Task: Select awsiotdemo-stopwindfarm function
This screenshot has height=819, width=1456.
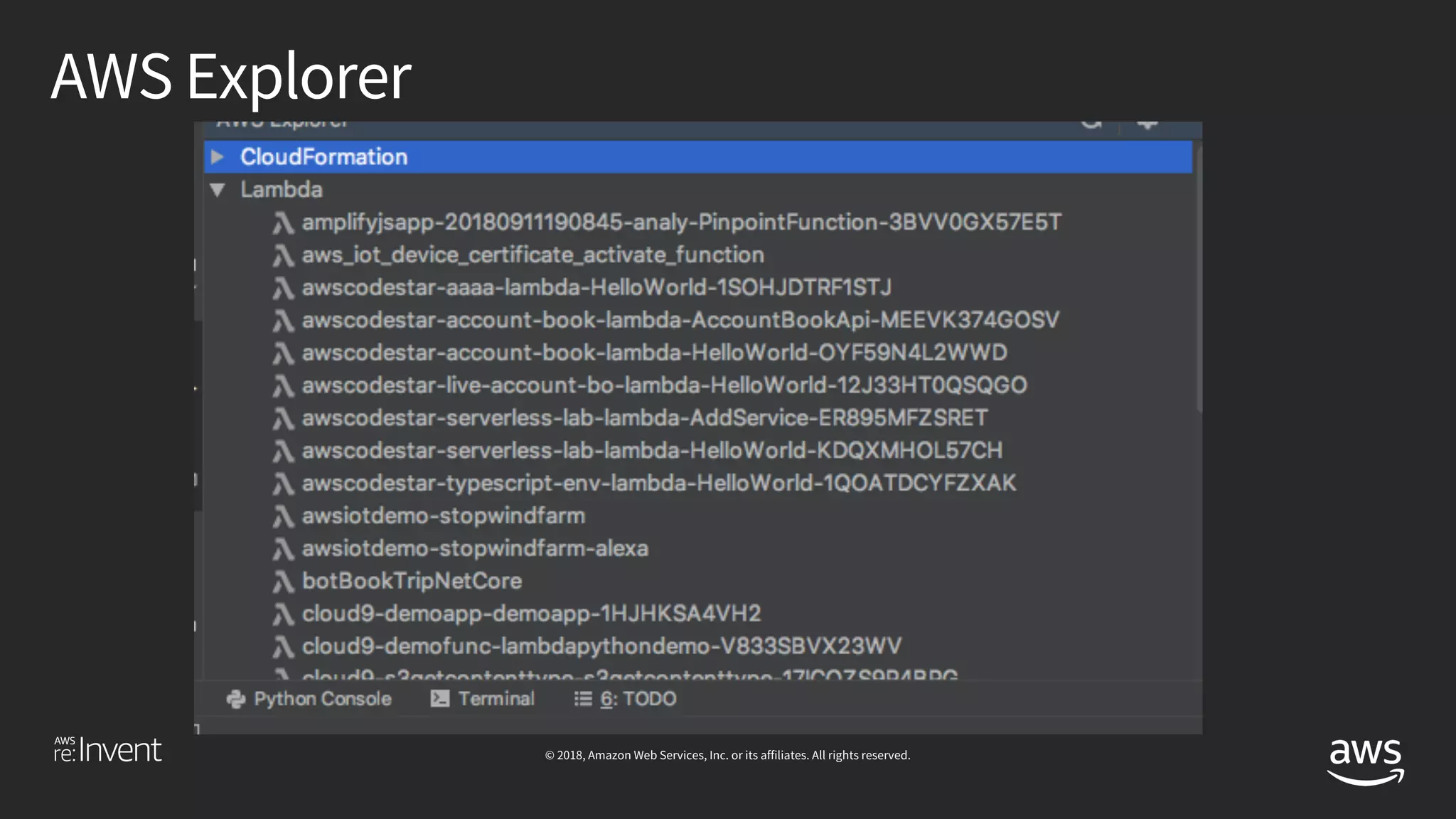Action: [443, 516]
